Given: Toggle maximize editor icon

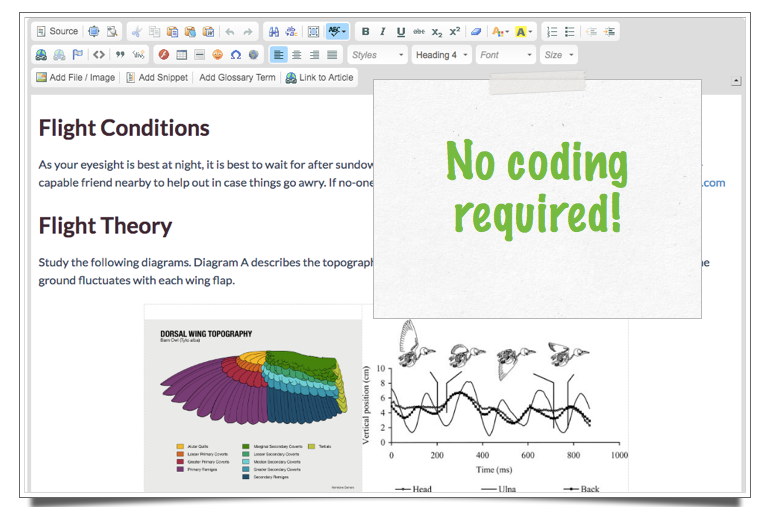Looking at the screenshot, I should [93, 31].
